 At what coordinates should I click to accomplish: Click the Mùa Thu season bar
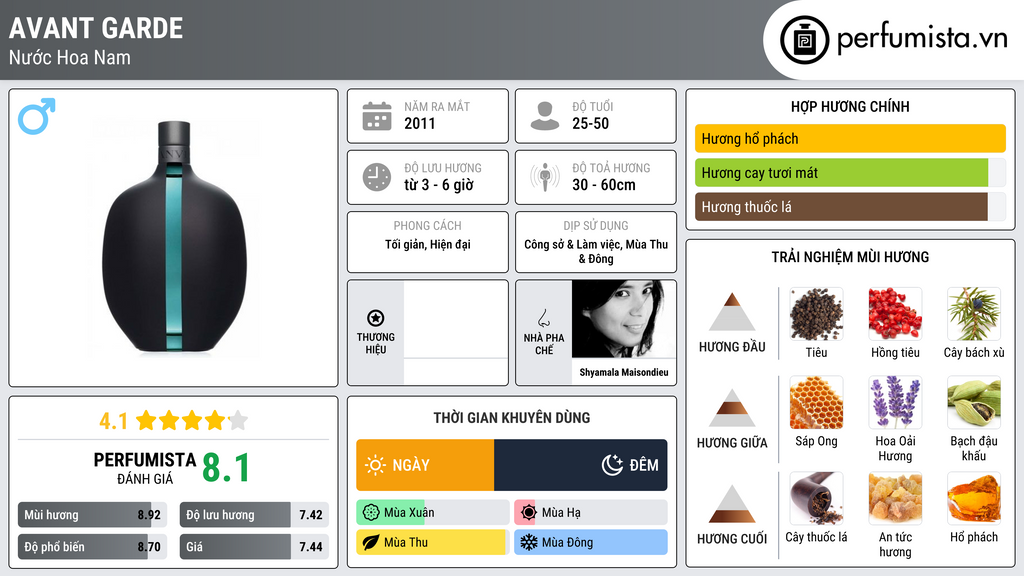point(432,542)
